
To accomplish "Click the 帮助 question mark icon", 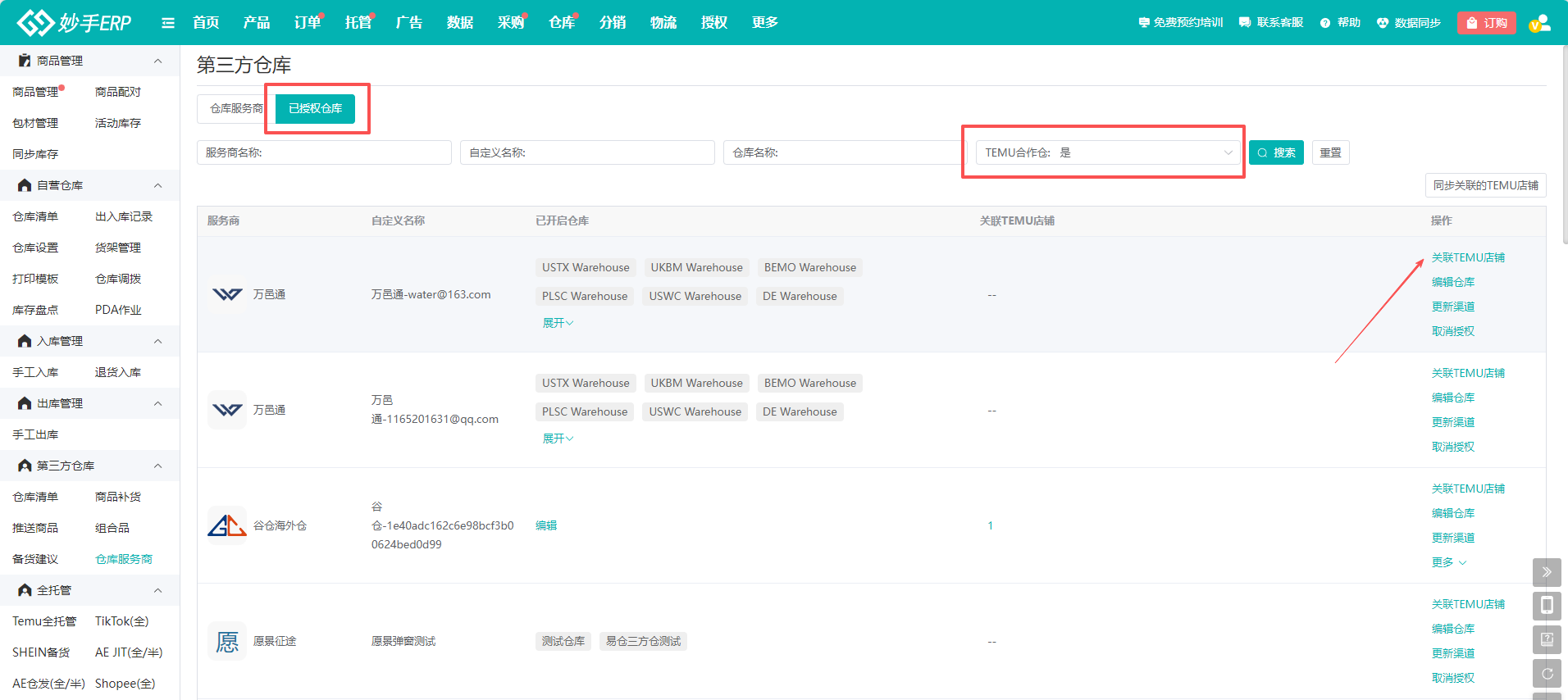I will [1325, 23].
